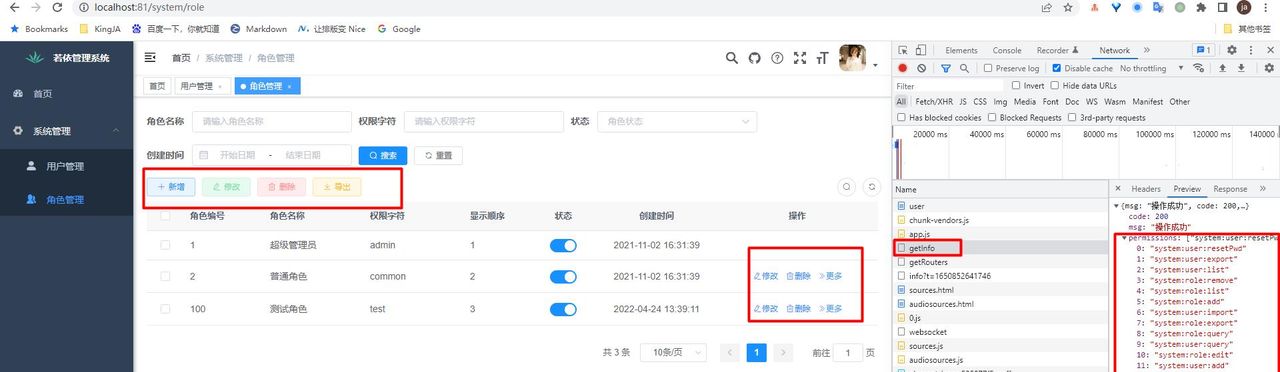Click the 重置 reset button
Image resolution: width=1280 pixels, height=372 pixels.
tap(438, 155)
